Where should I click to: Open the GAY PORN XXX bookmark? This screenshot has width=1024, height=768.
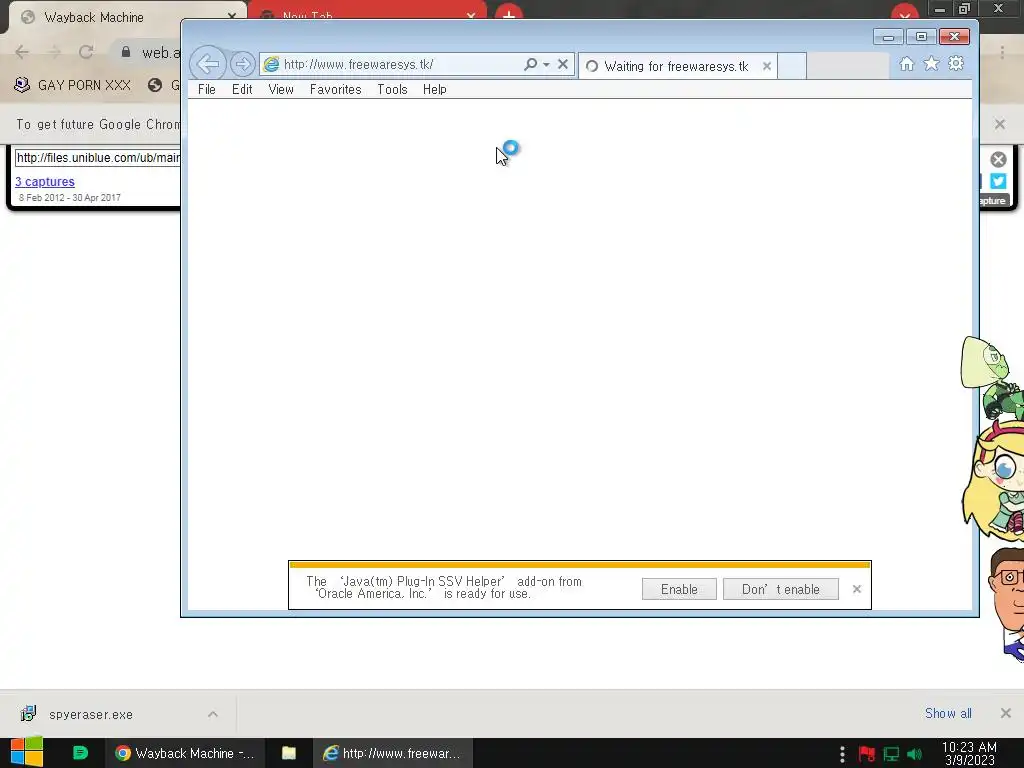73,85
